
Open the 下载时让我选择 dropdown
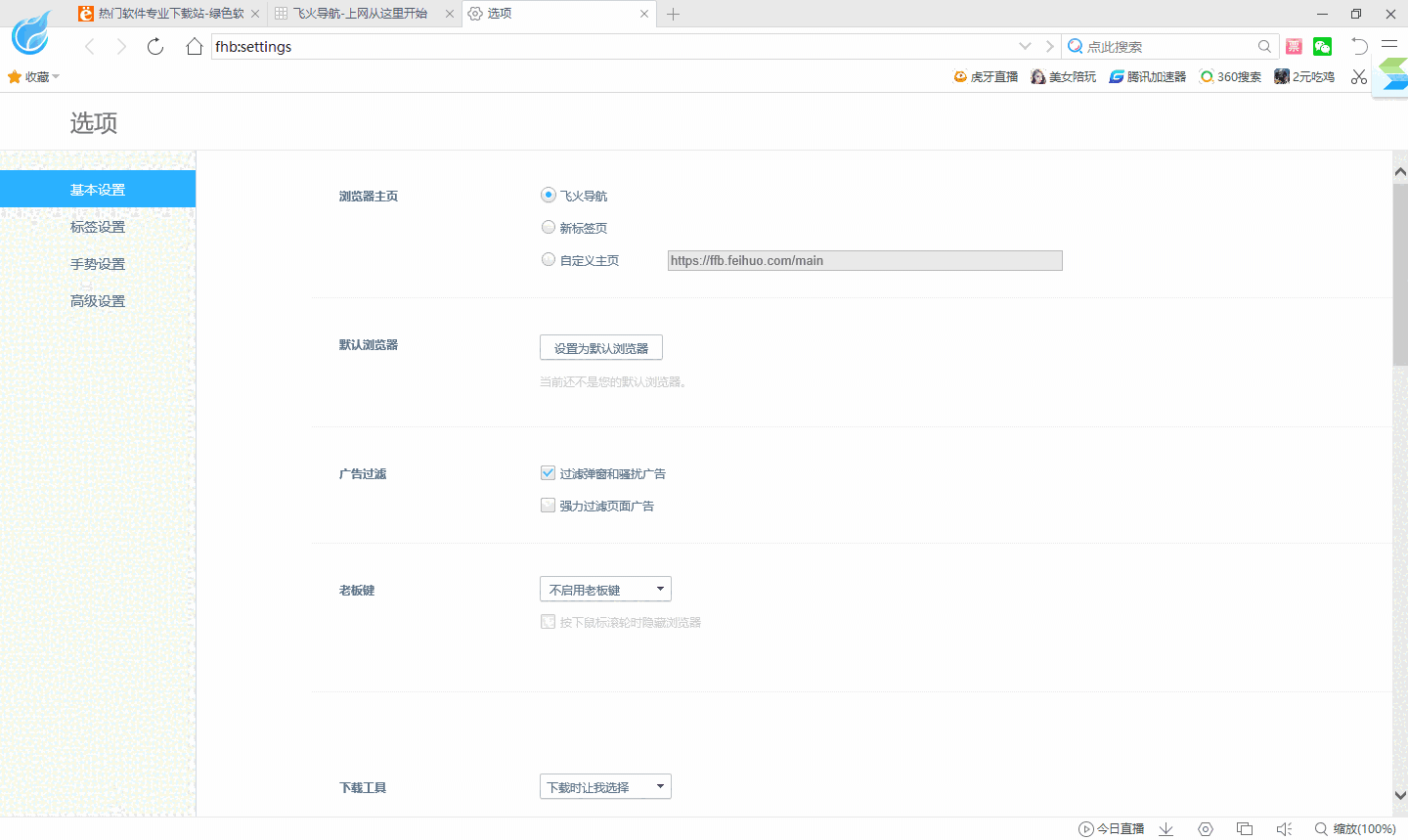tap(605, 786)
